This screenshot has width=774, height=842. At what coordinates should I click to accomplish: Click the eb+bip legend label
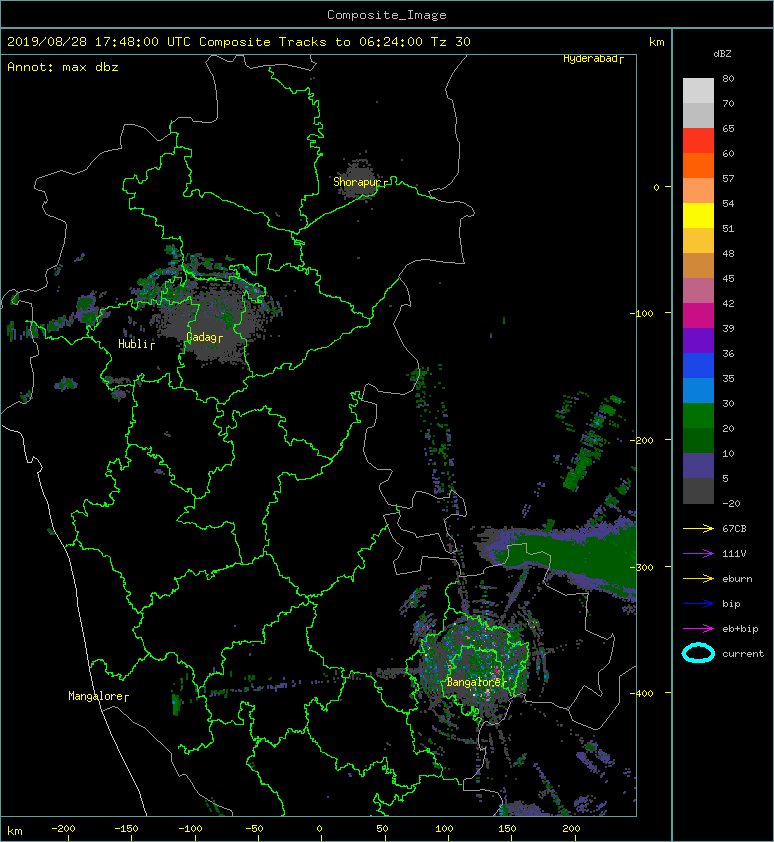click(x=740, y=629)
